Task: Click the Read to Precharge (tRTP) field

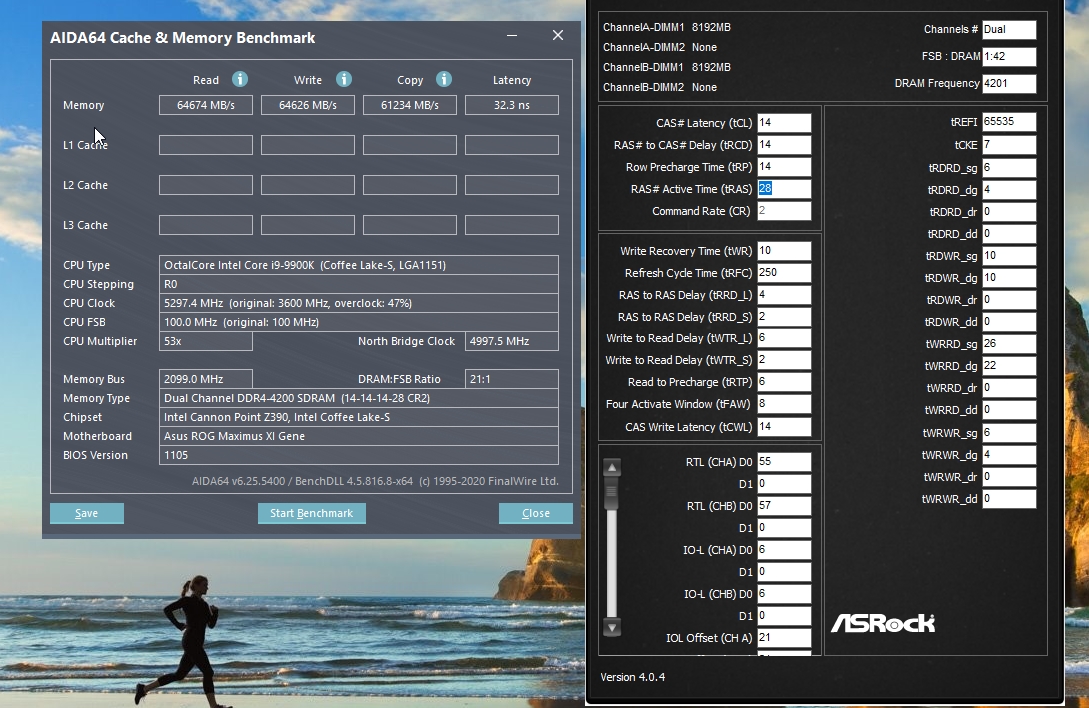Action: (783, 382)
